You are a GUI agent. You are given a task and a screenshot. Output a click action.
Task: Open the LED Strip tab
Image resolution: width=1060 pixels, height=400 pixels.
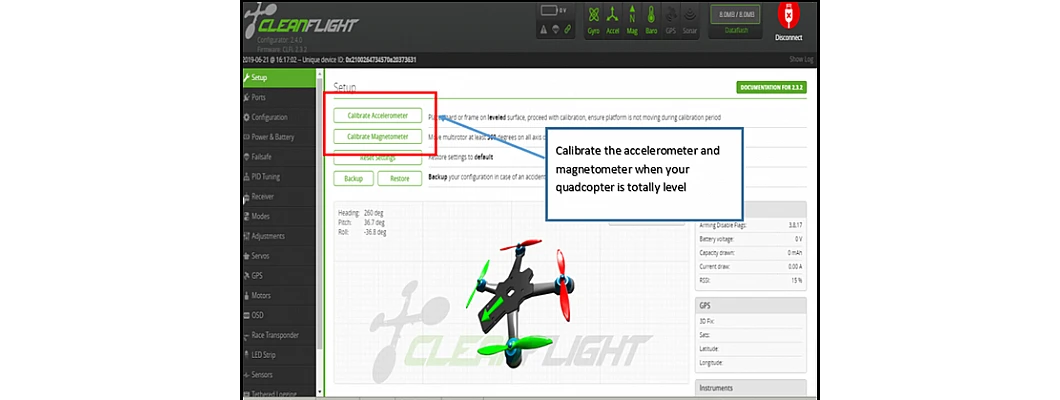point(279,355)
